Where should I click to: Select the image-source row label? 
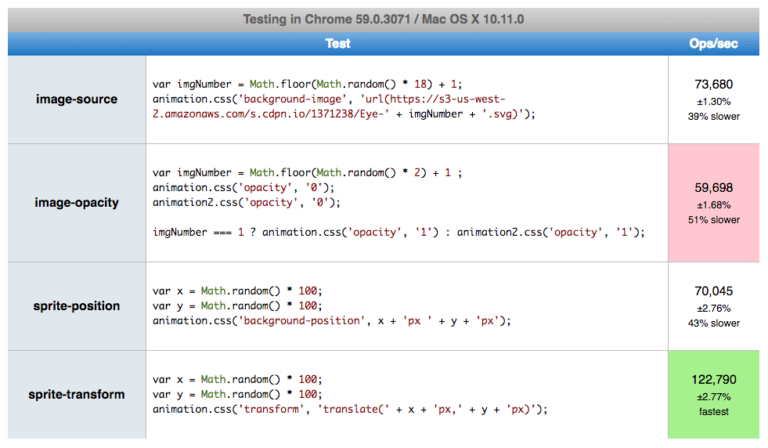point(76,99)
